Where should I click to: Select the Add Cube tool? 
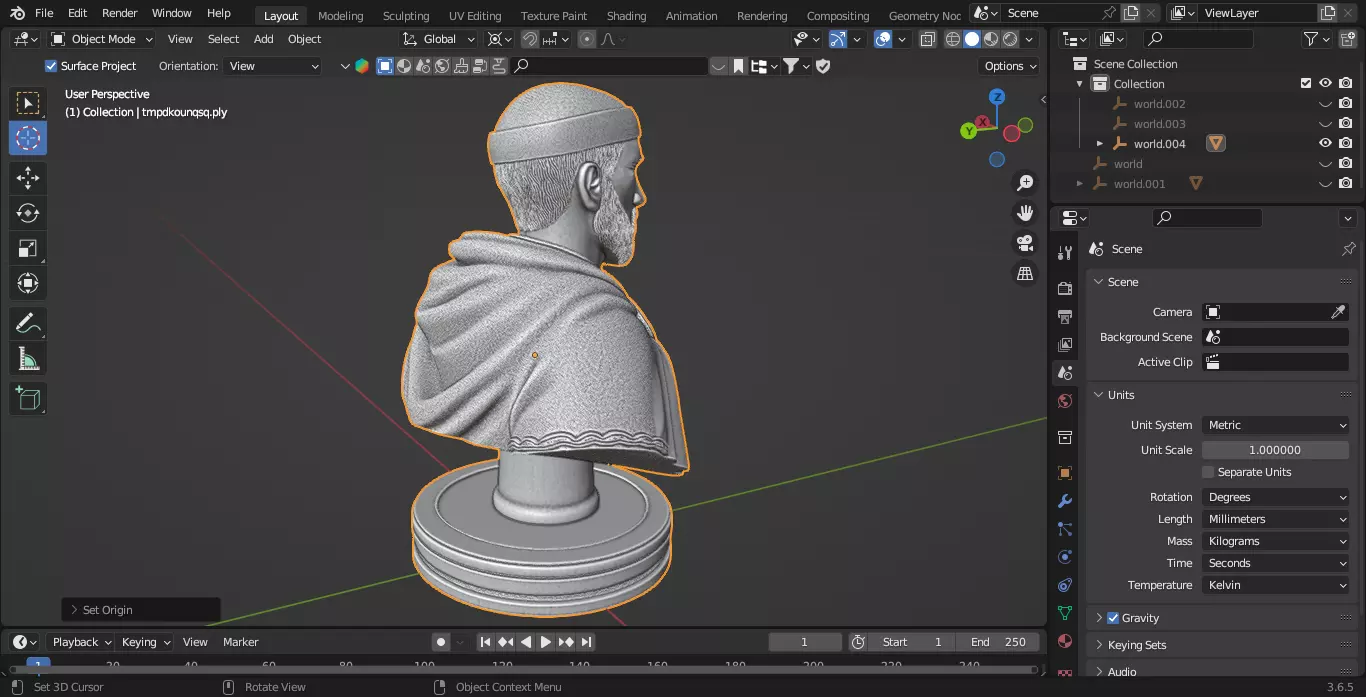click(x=28, y=398)
